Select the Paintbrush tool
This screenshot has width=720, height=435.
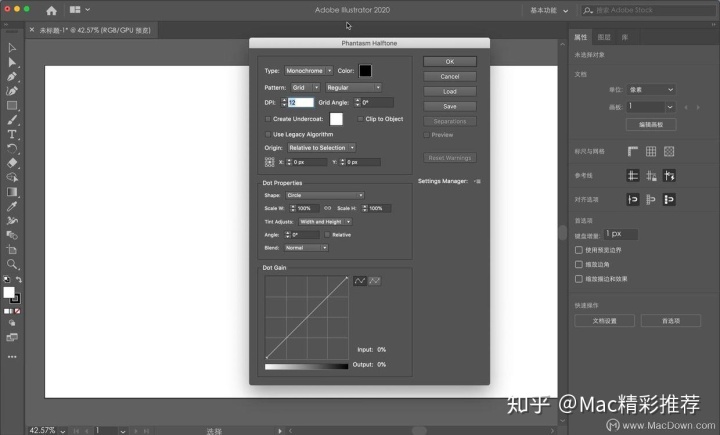[12, 120]
